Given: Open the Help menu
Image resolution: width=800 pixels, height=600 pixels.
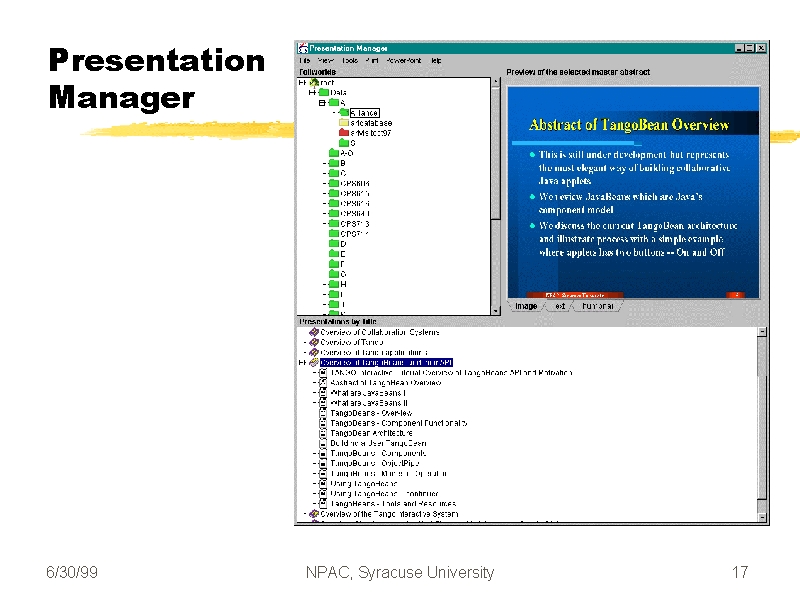Looking at the screenshot, I should coord(436,61).
